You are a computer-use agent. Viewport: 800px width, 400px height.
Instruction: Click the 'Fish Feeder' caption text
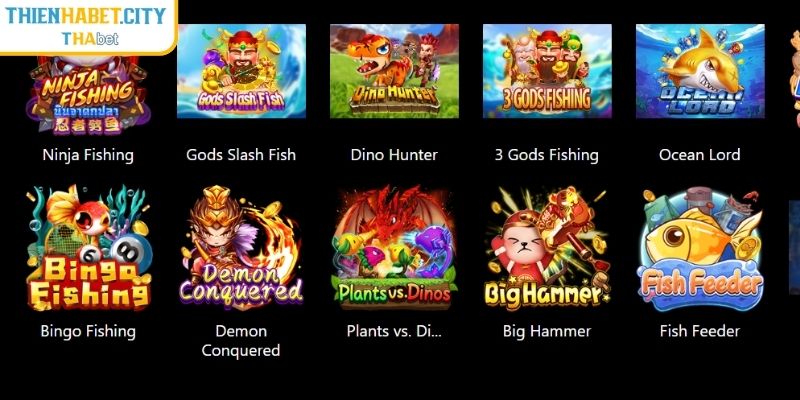click(x=700, y=331)
